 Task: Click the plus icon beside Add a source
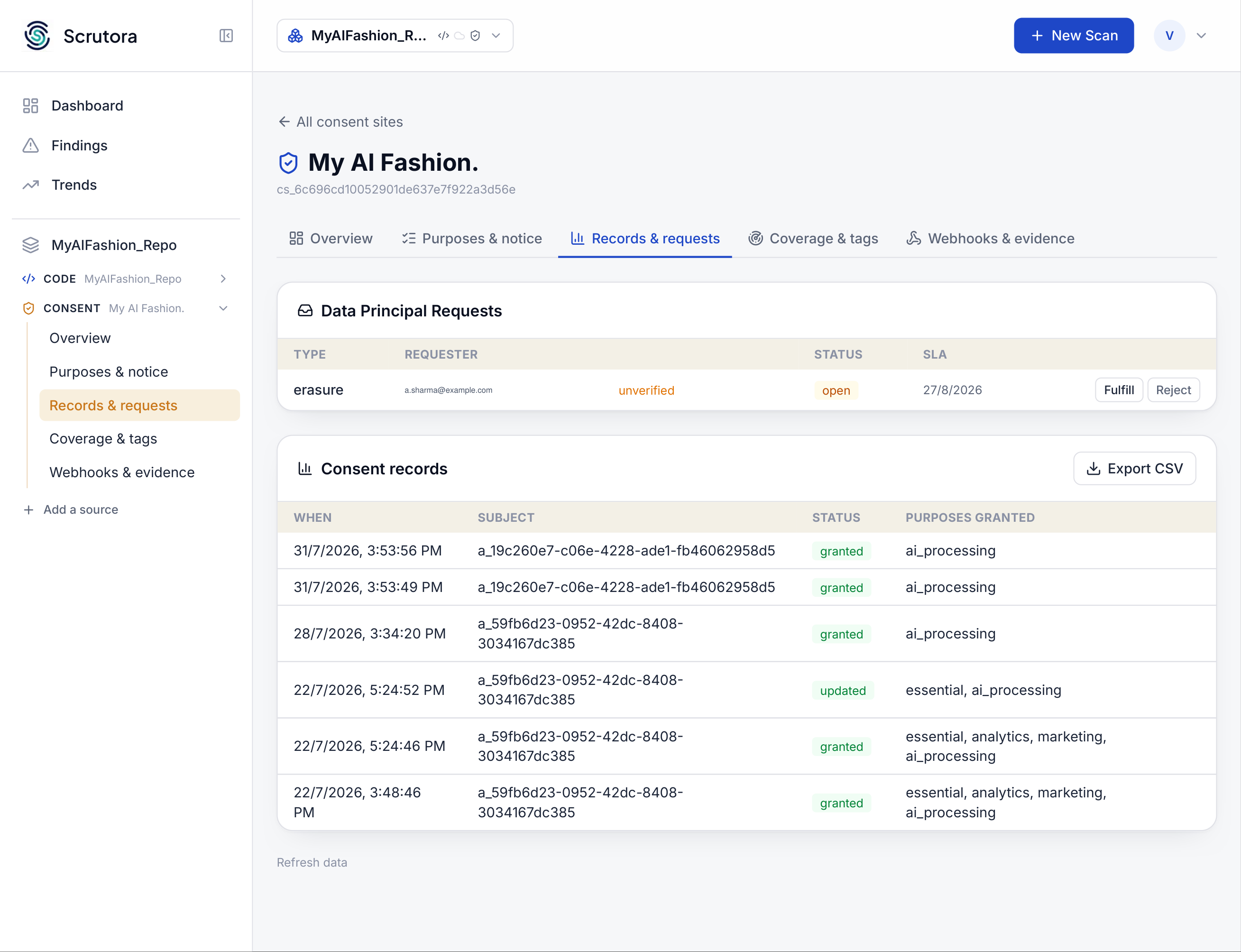click(x=28, y=509)
